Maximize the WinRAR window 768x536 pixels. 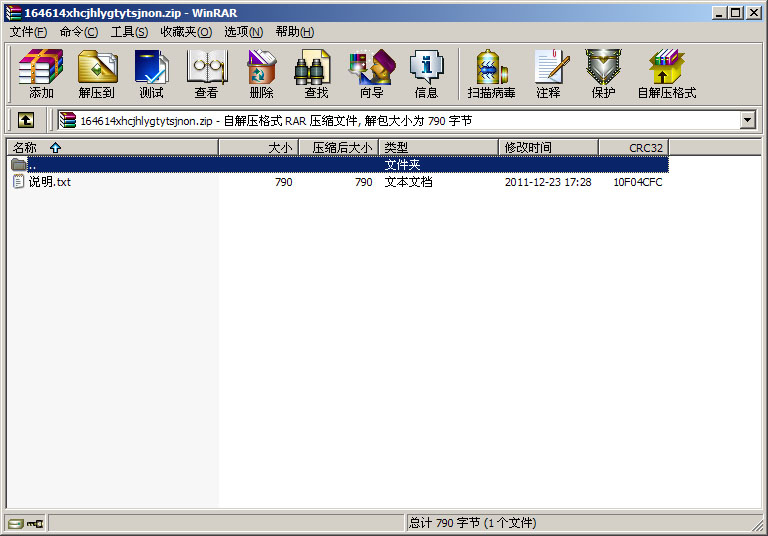736,13
